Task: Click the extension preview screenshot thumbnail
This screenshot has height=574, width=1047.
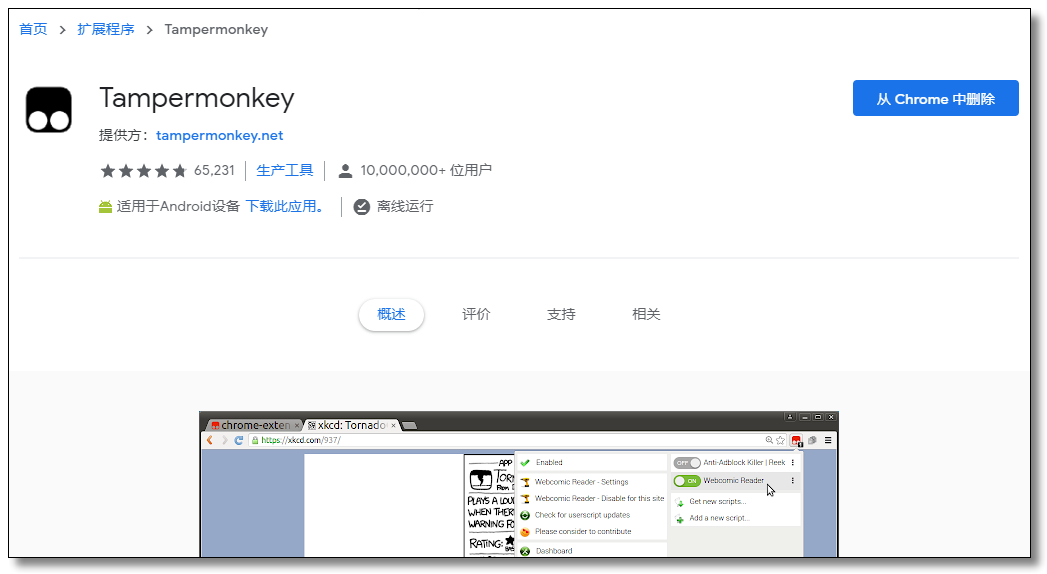Action: [519, 484]
